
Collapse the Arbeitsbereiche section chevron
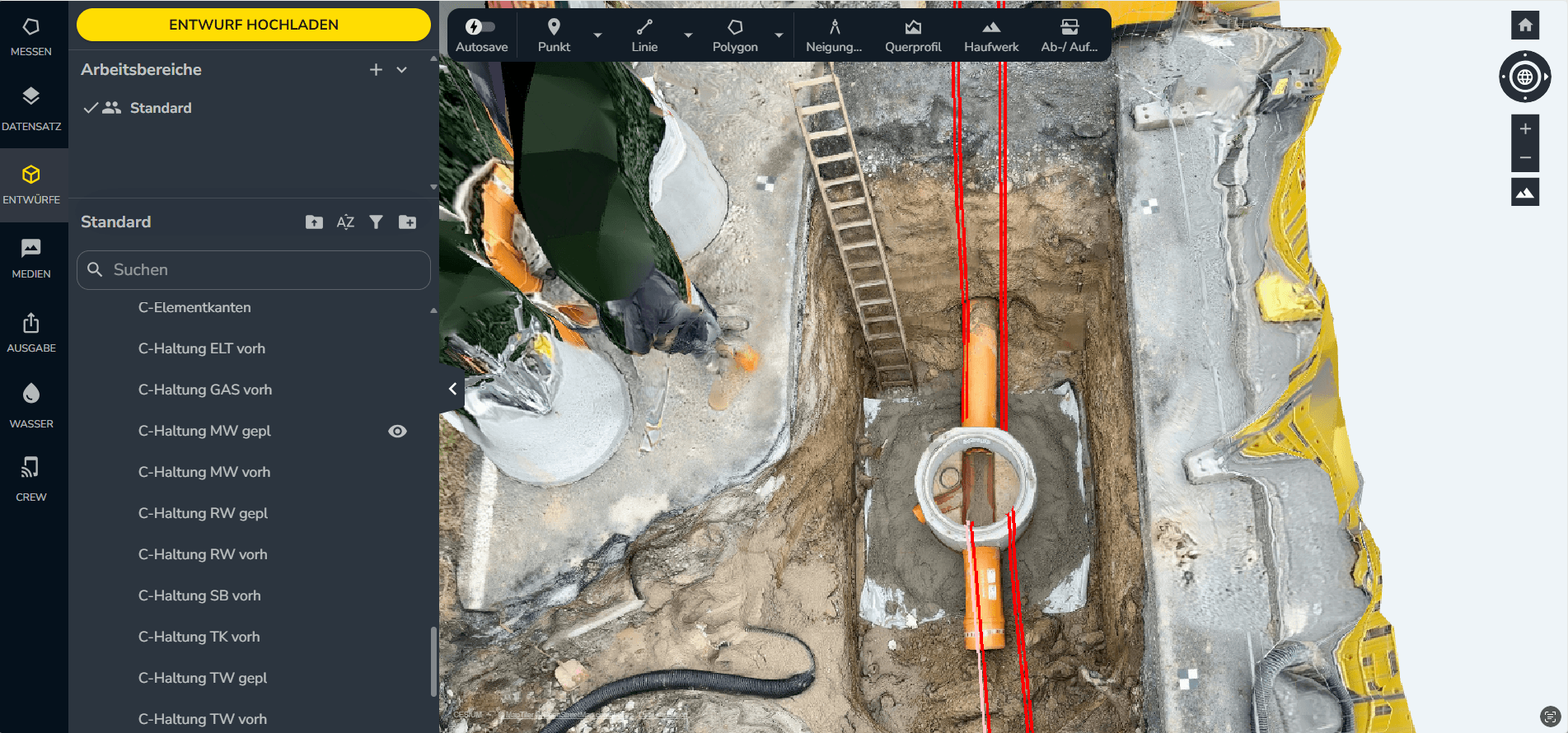[x=402, y=70]
